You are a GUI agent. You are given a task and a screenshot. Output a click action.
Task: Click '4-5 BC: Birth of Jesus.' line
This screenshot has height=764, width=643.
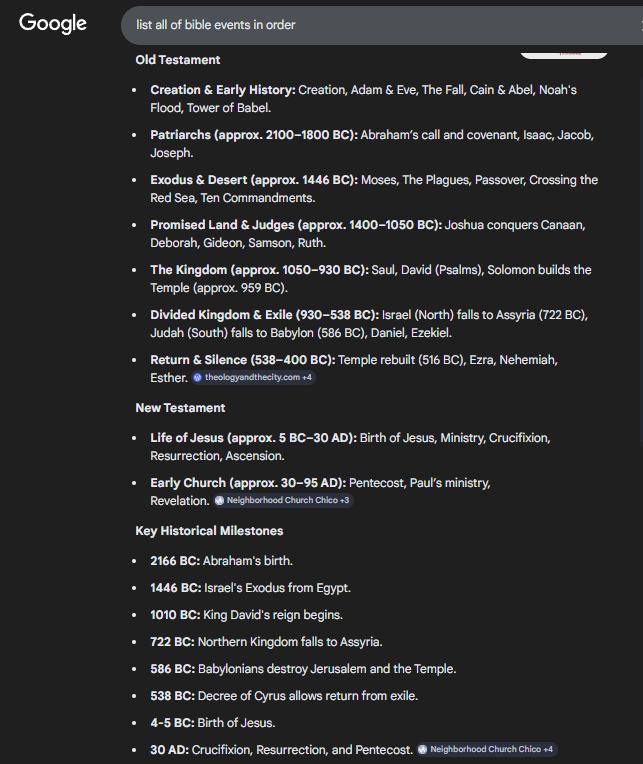pyautogui.click(x=212, y=723)
